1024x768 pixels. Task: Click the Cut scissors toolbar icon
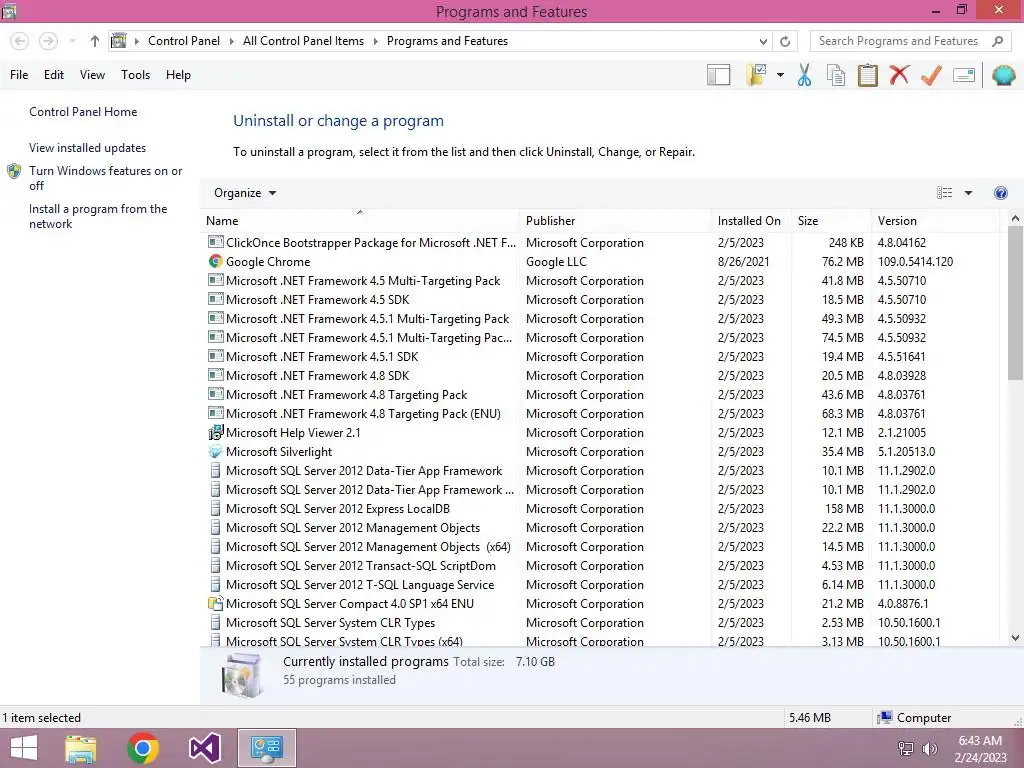pos(804,75)
